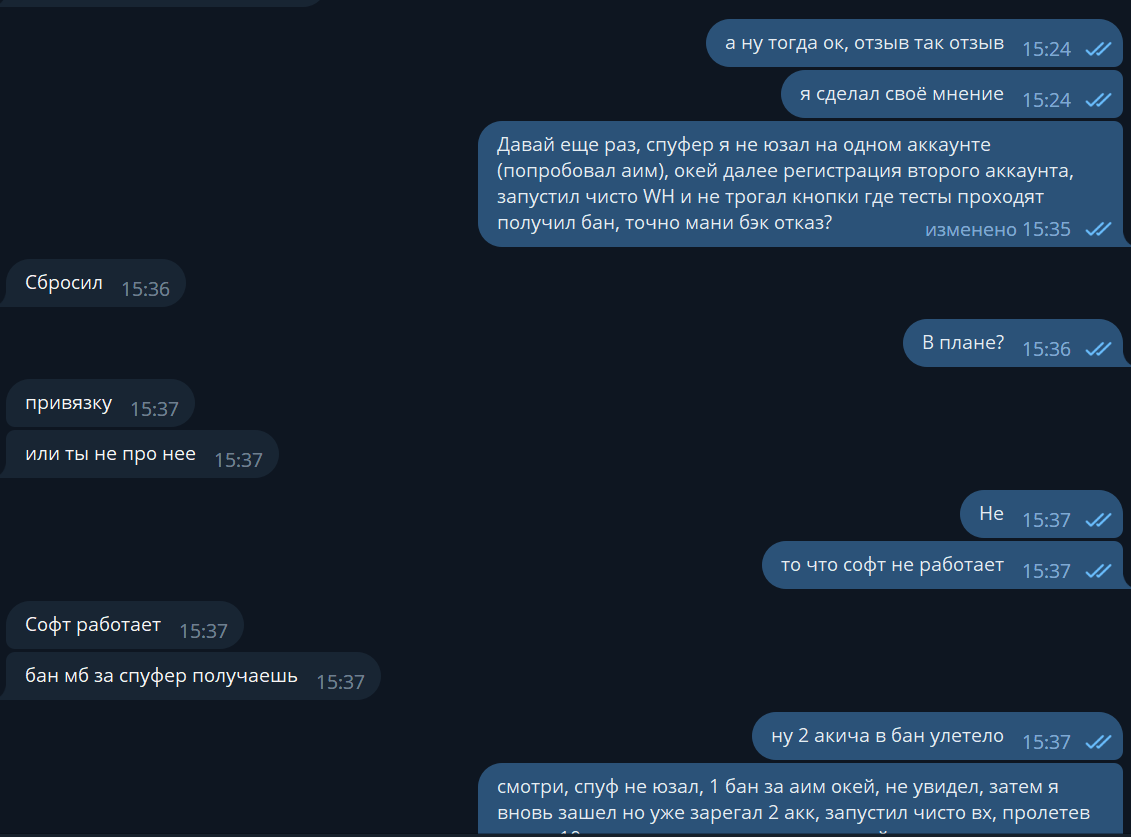Click timestamp 15:36 on 'Сбросил' message

pos(145,290)
